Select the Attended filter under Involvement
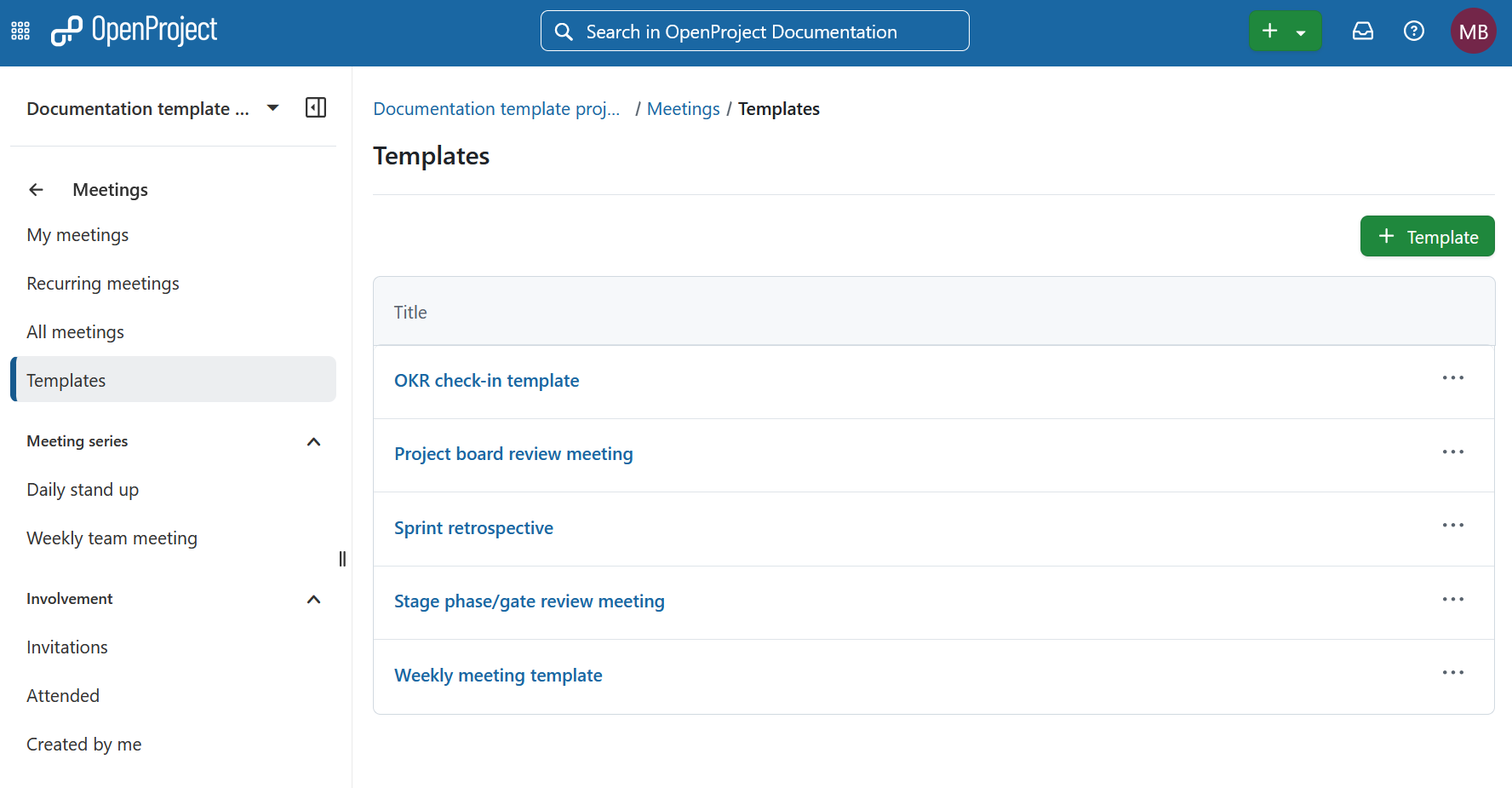The image size is (1512, 788). [63, 695]
